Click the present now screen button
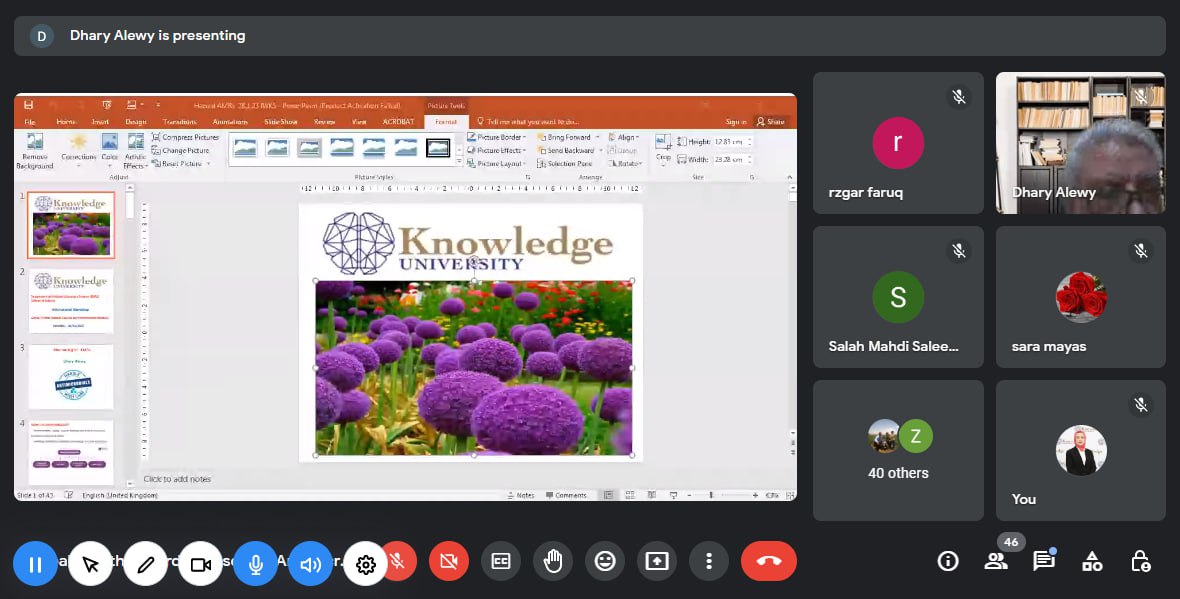Image resolution: width=1180 pixels, height=599 pixels. (657, 561)
